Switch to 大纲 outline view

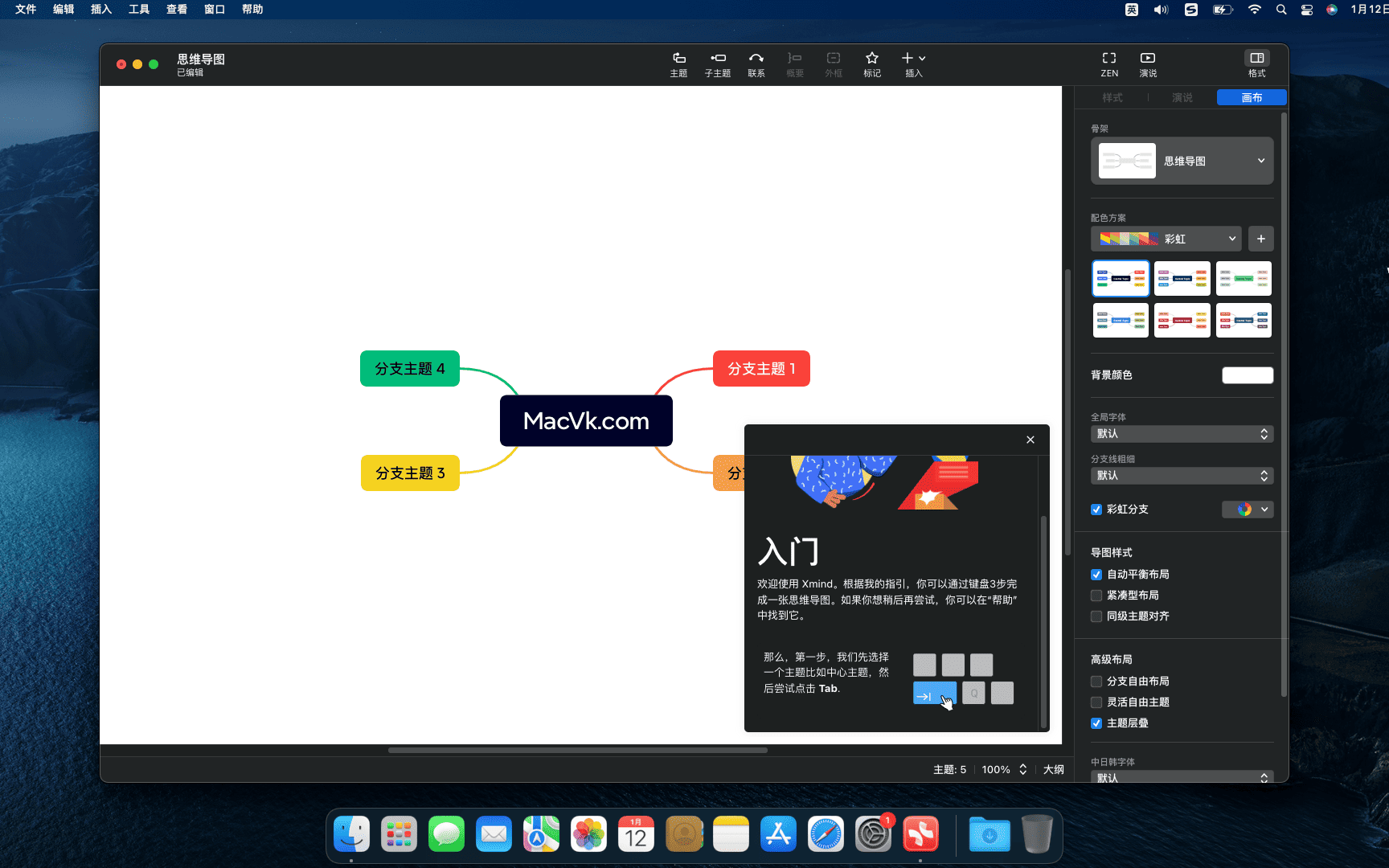[1054, 769]
